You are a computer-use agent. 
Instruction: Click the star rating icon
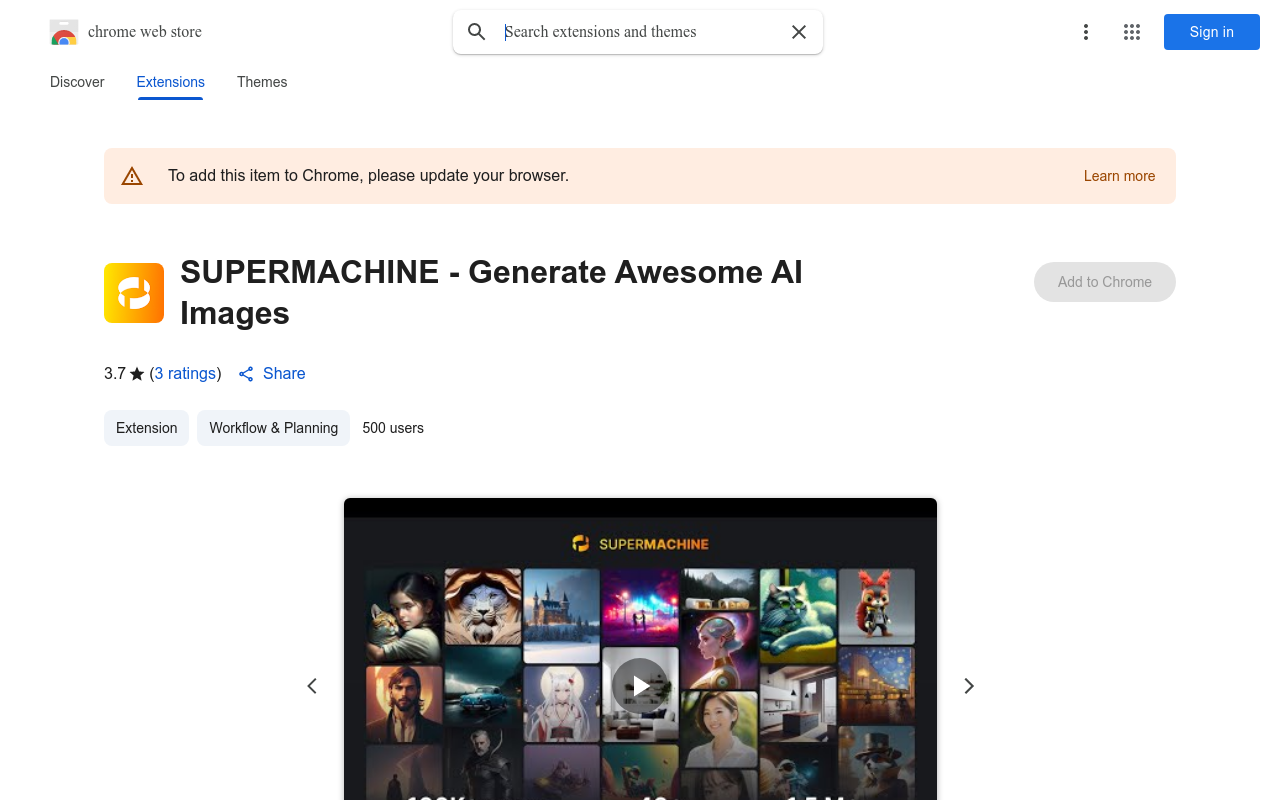pyautogui.click(x=137, y=374)
